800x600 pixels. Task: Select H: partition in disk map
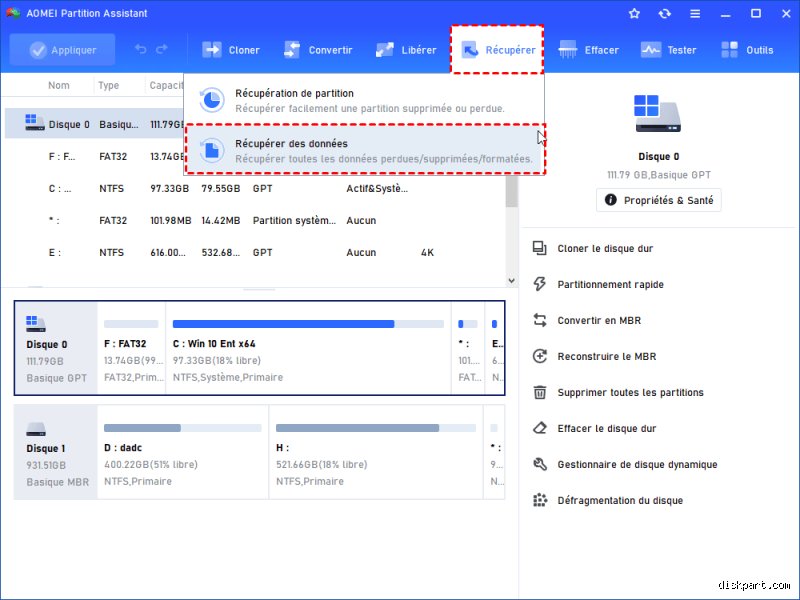376,452
